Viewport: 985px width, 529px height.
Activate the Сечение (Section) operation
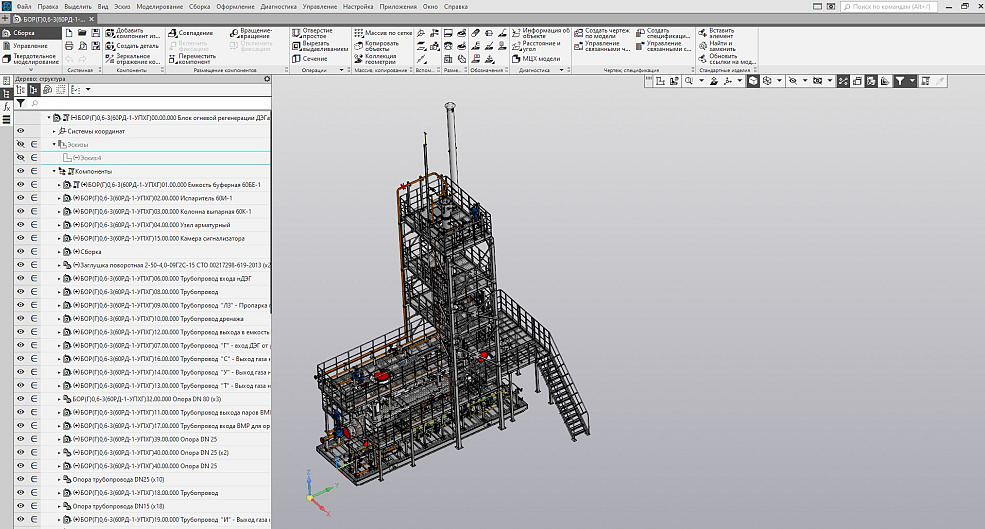click(309, 59)
